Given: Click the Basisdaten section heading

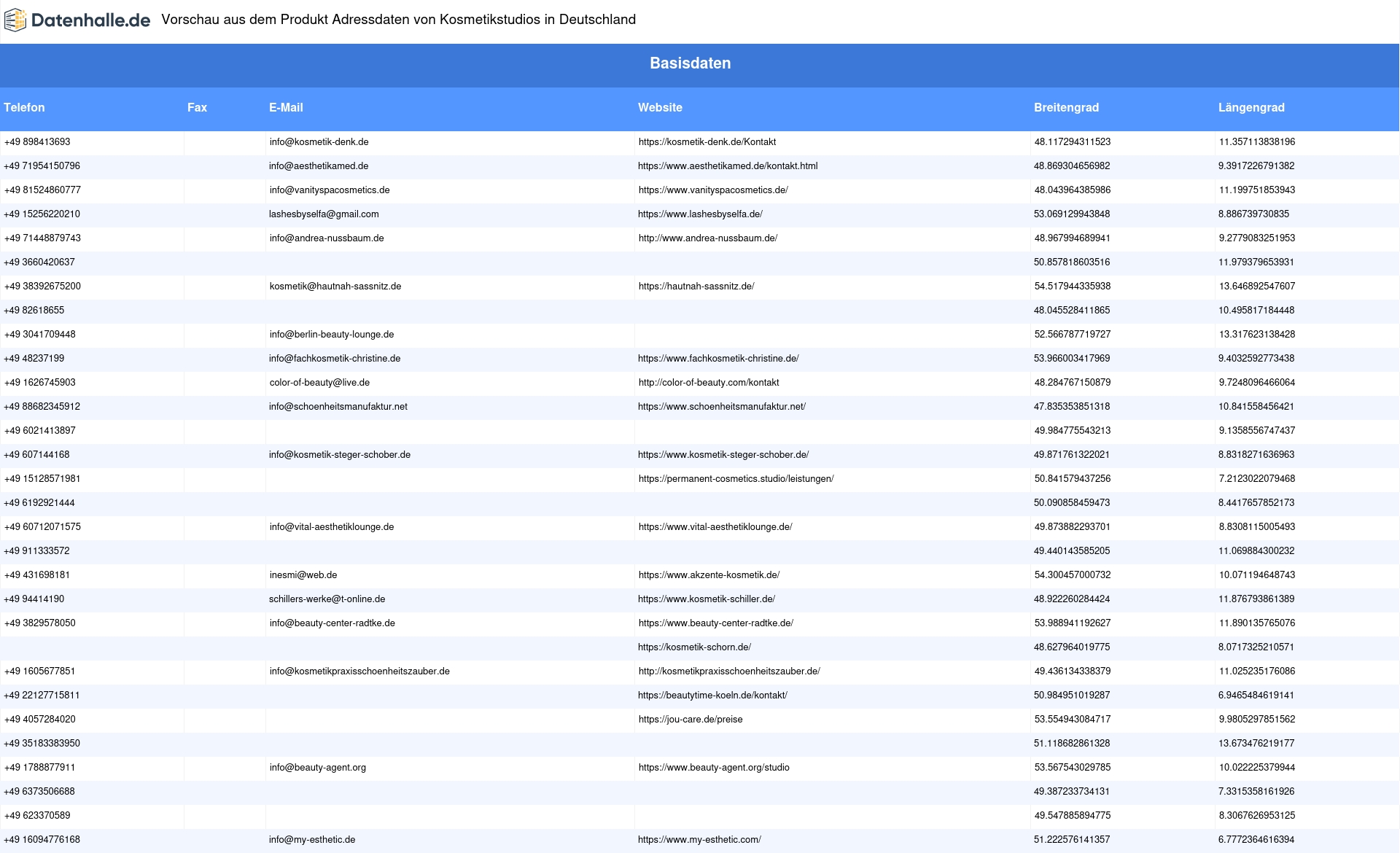Looking at the screenshot, I should pos(690,63).
